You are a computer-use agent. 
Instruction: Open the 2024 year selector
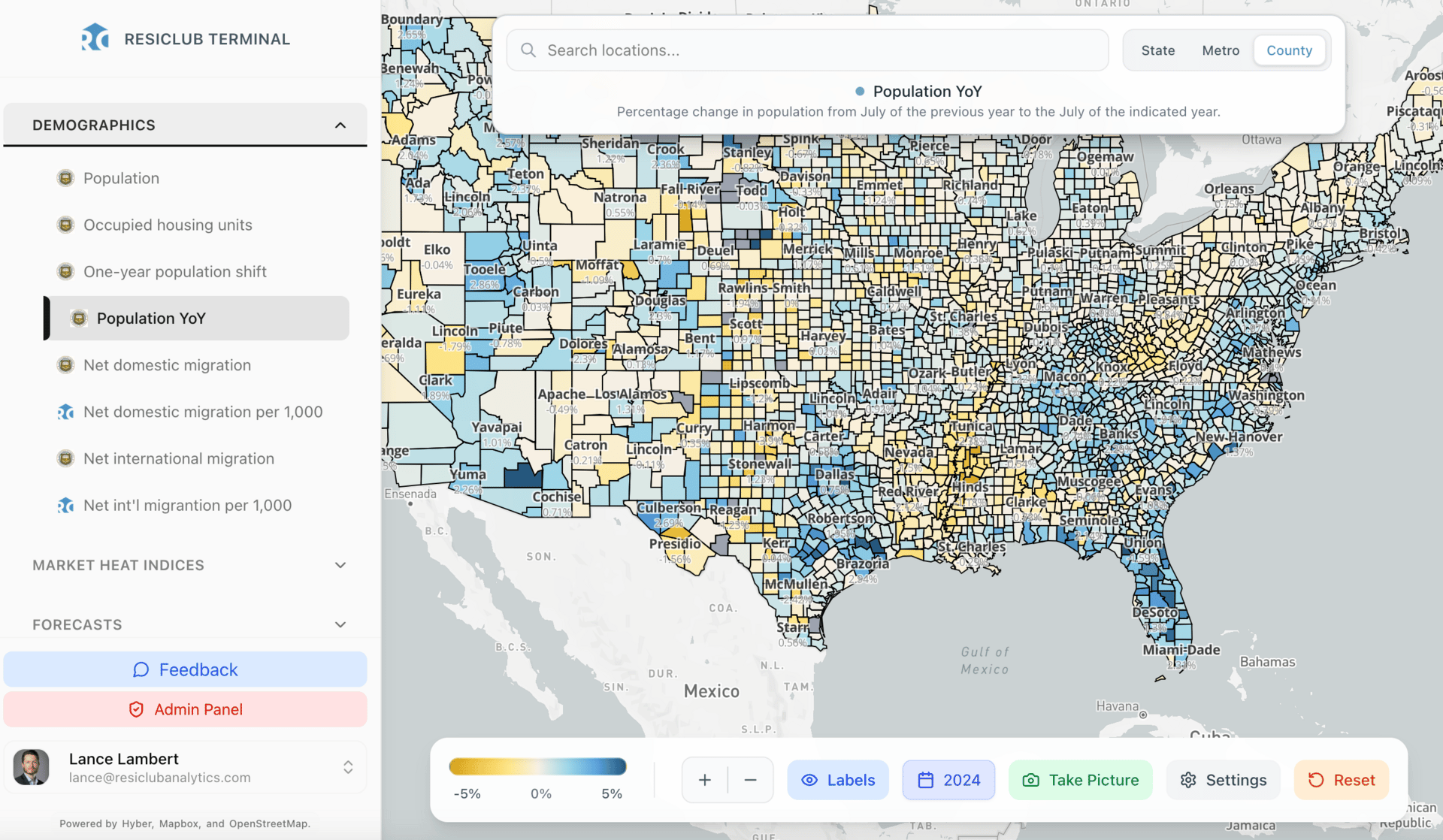(x=948, y=780)
